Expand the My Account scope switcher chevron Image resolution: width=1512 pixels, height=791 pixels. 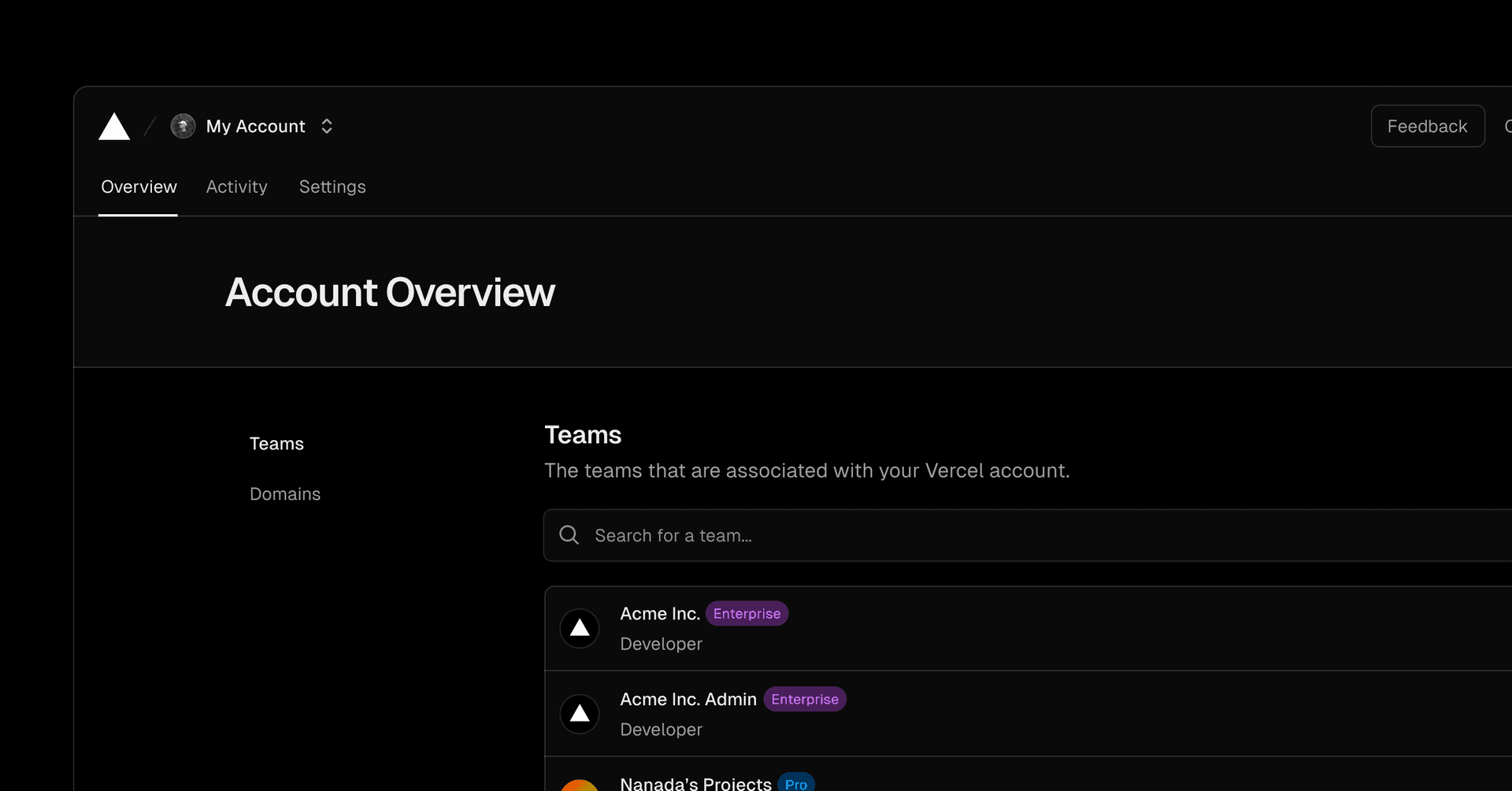[x=327, y=126]
